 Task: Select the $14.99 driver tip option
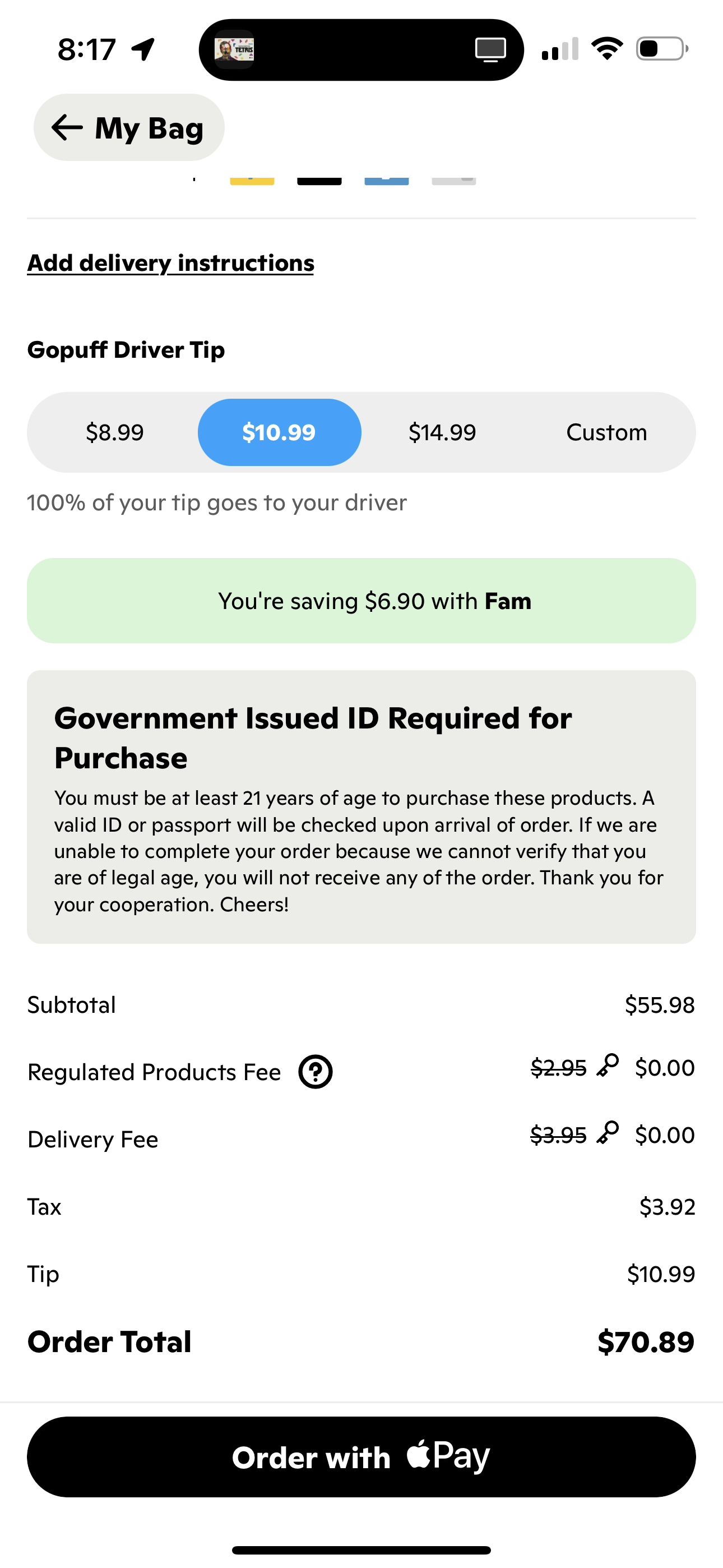tap(442, 432)
